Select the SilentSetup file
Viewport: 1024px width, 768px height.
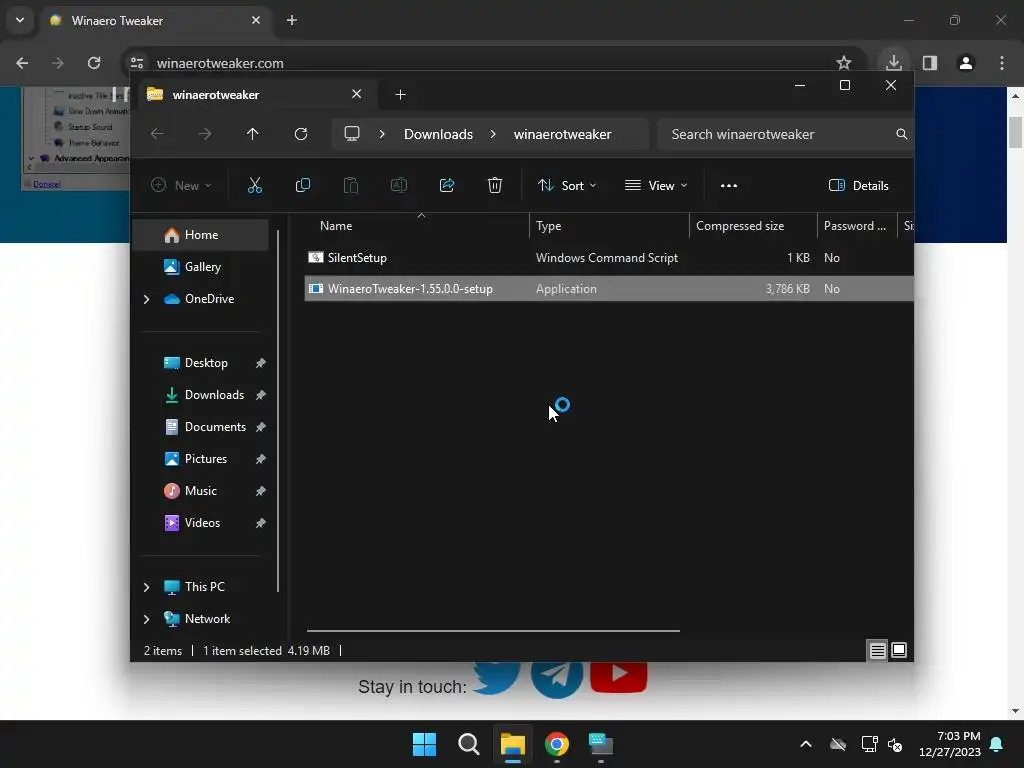click(x=609, y=258)
